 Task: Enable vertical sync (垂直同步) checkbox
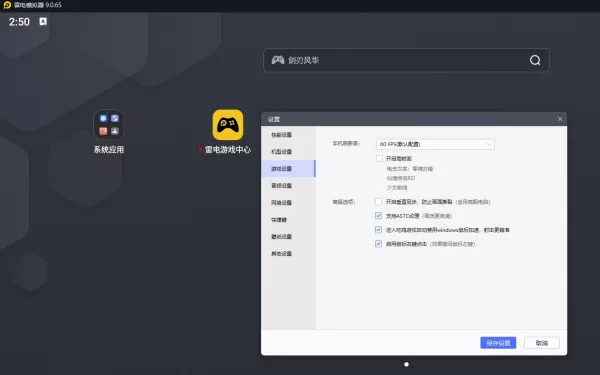[x=378, y=202]
